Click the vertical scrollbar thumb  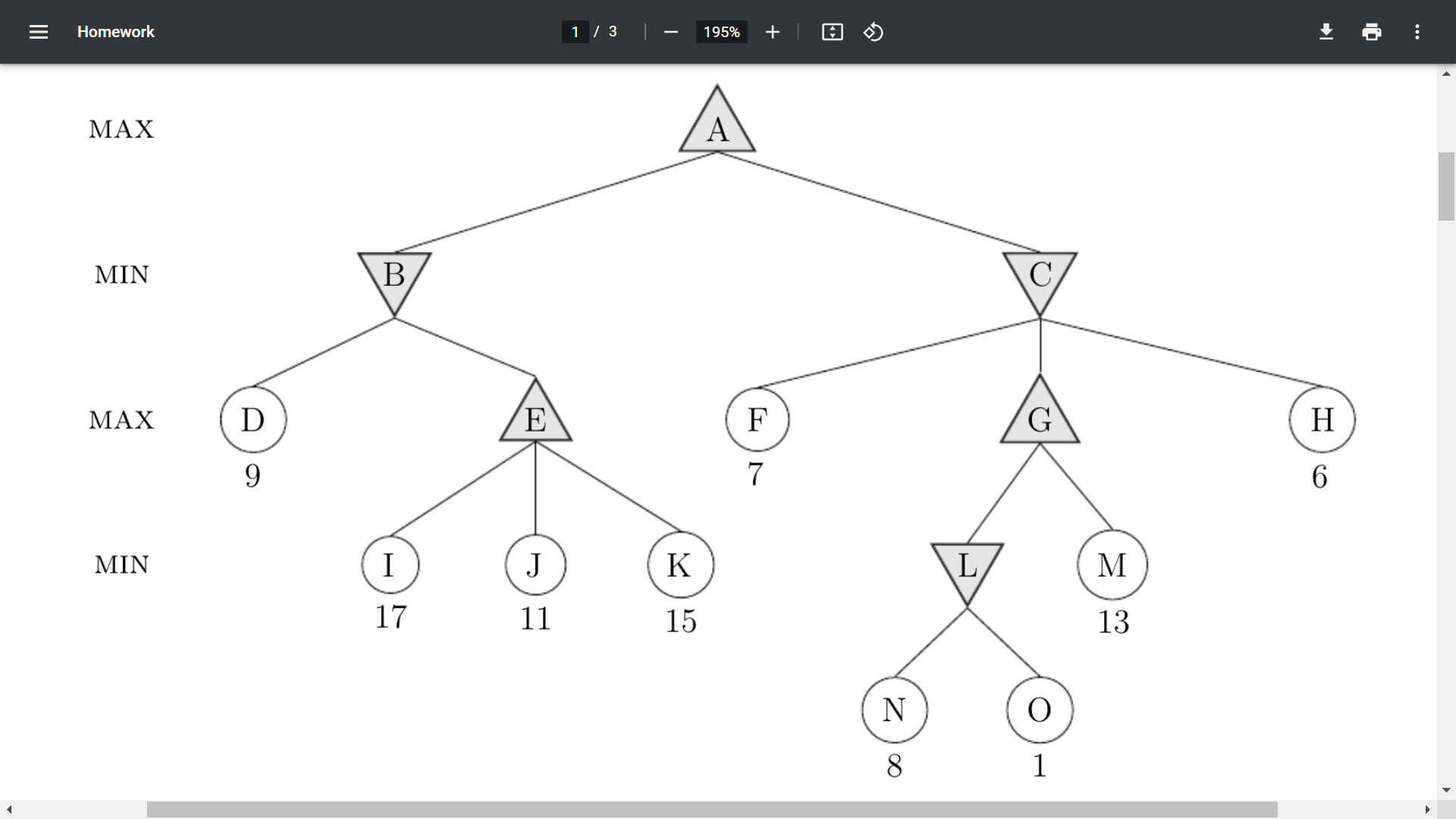tap(1446, 186)
